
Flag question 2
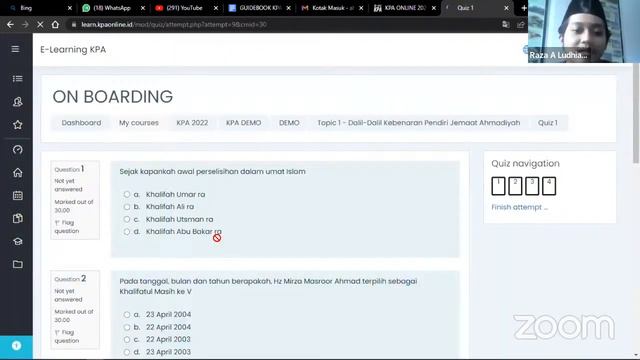67,337
